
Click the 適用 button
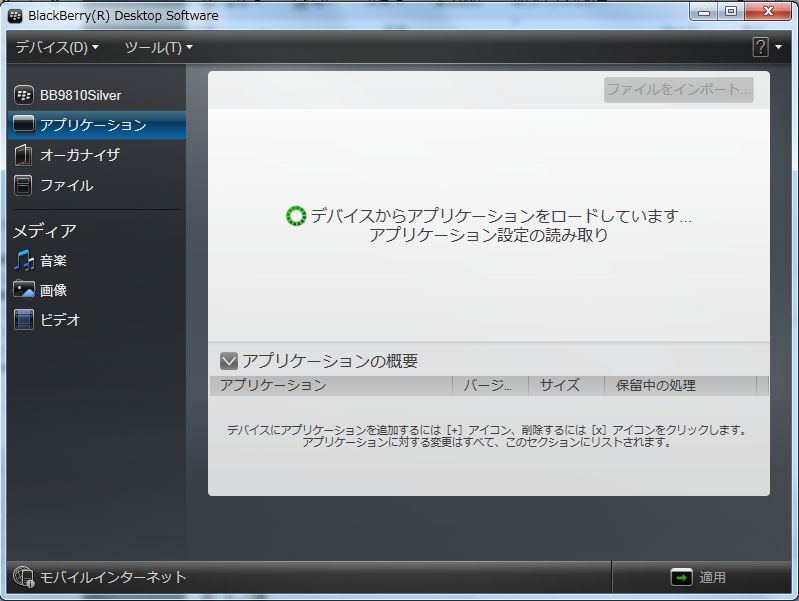(702, 577)
